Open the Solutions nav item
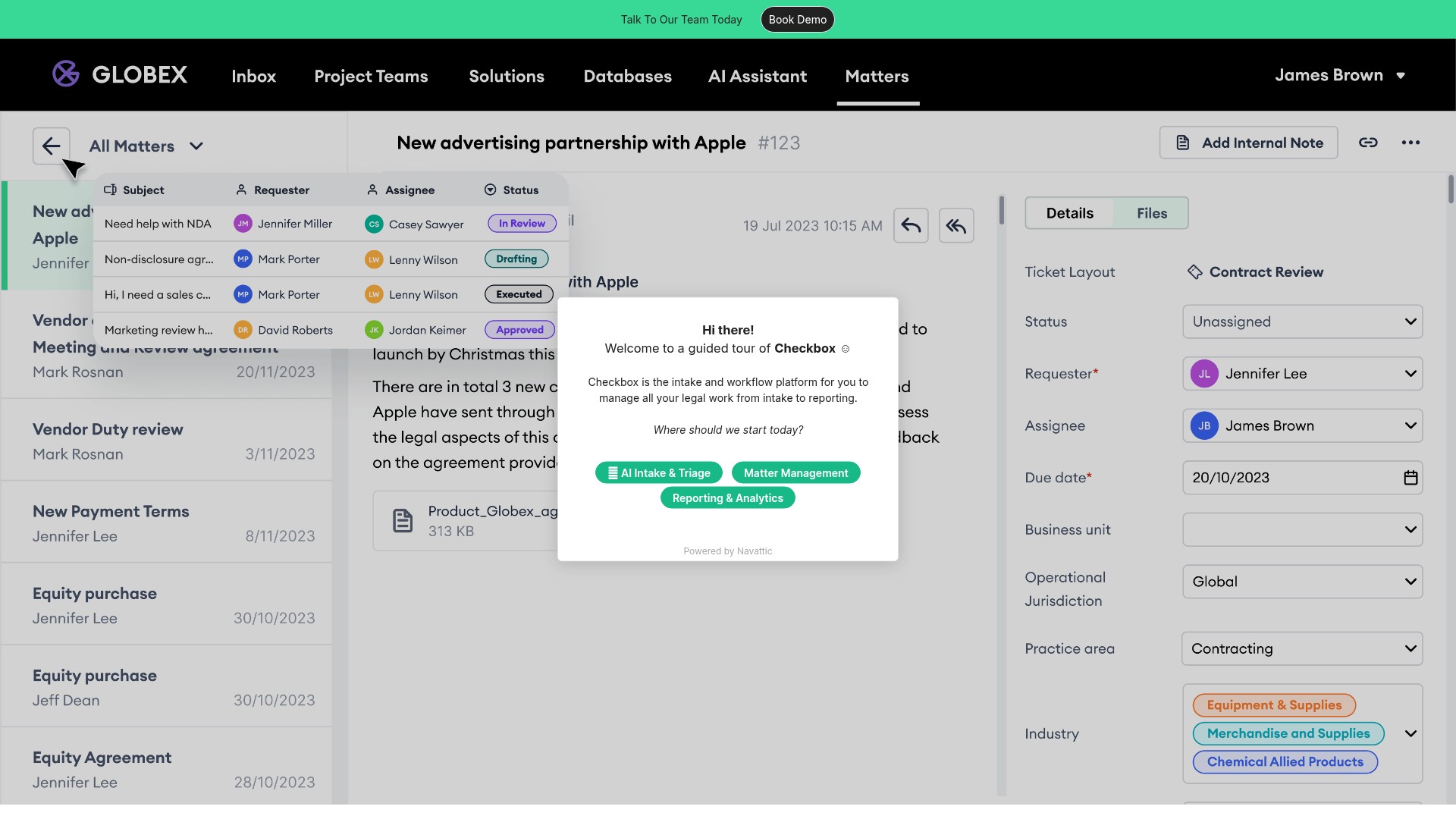1456x819 pixels. pos(507,76)
